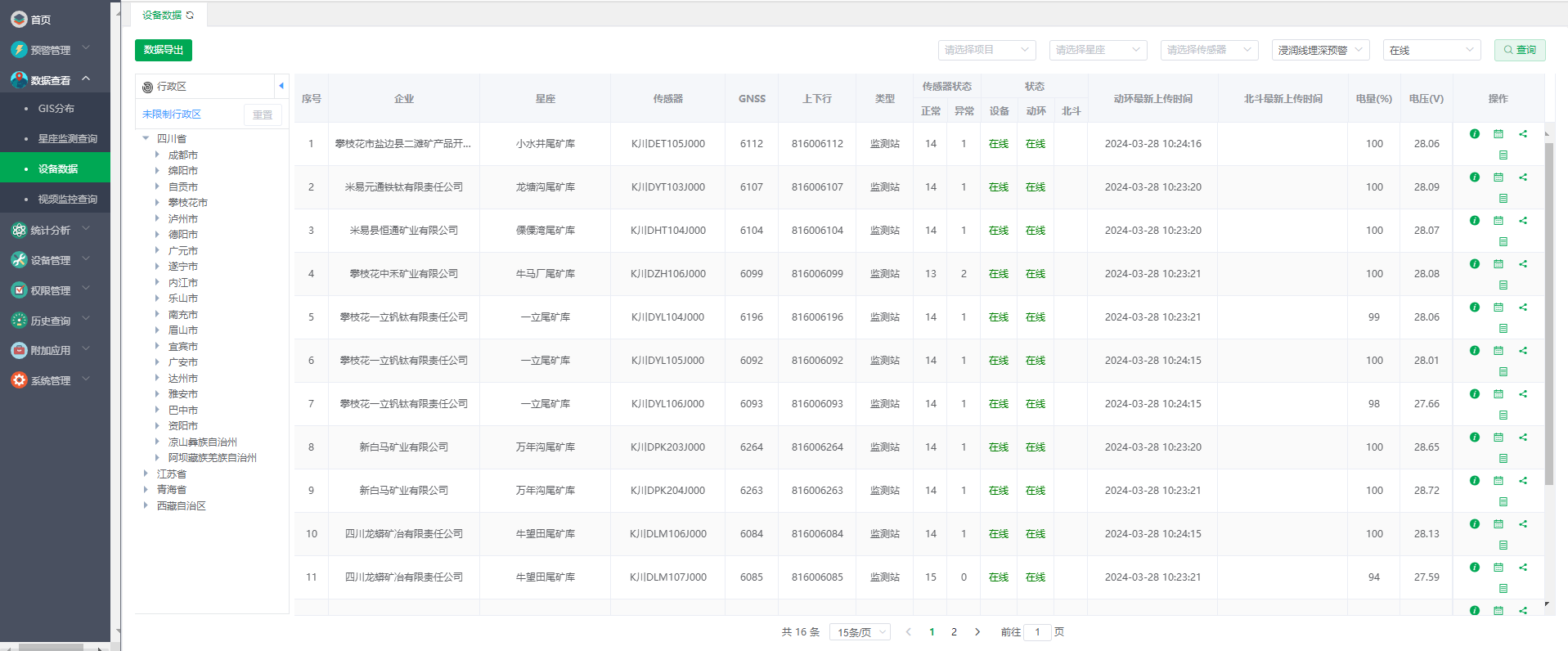Open the 请选择传感器 dropdown

click(x=1209, y=50)
